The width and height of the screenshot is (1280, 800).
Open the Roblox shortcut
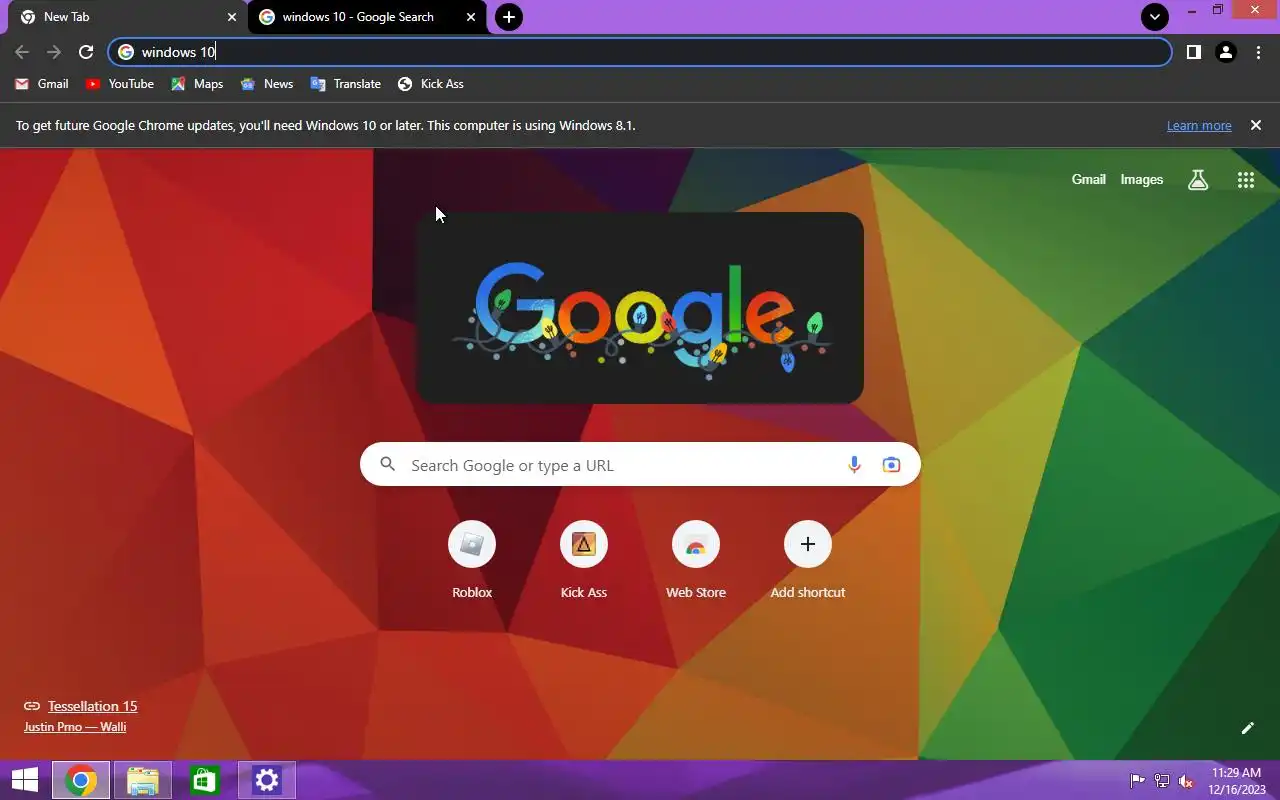pos(472,560)
